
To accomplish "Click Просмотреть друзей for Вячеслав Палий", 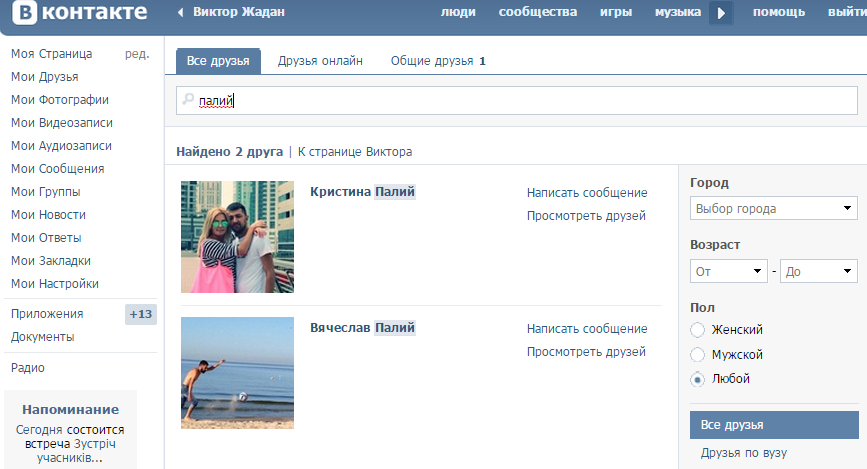I will (586, 351).
